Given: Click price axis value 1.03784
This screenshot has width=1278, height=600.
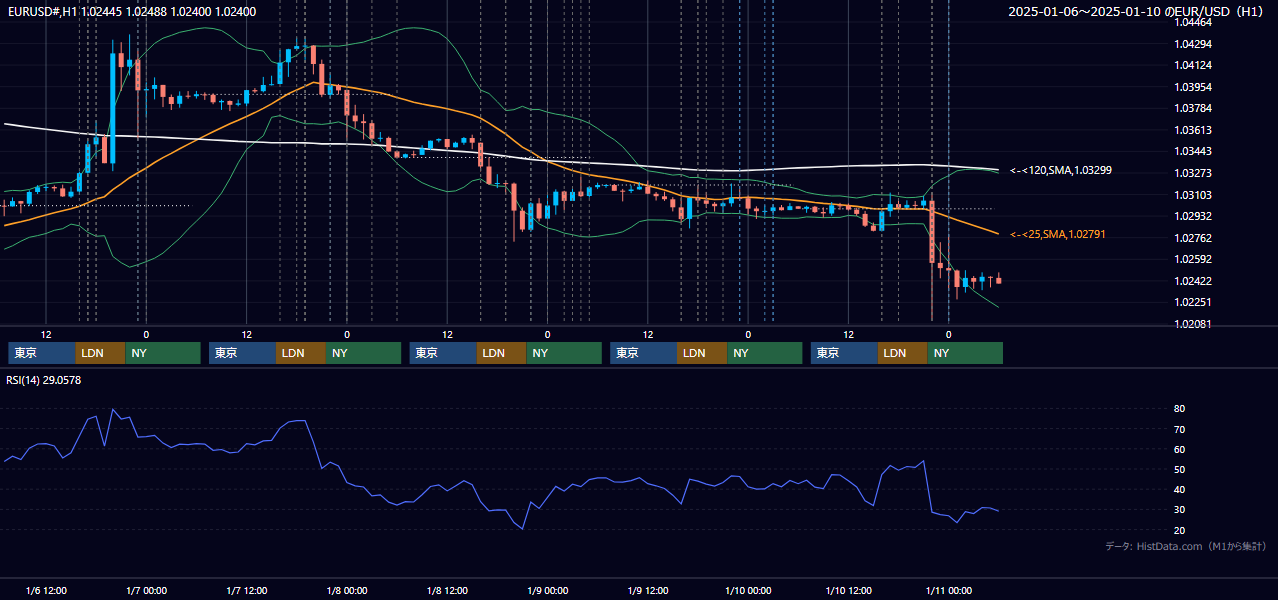Looking at the screenshot, I should (x=1193, y=108).
